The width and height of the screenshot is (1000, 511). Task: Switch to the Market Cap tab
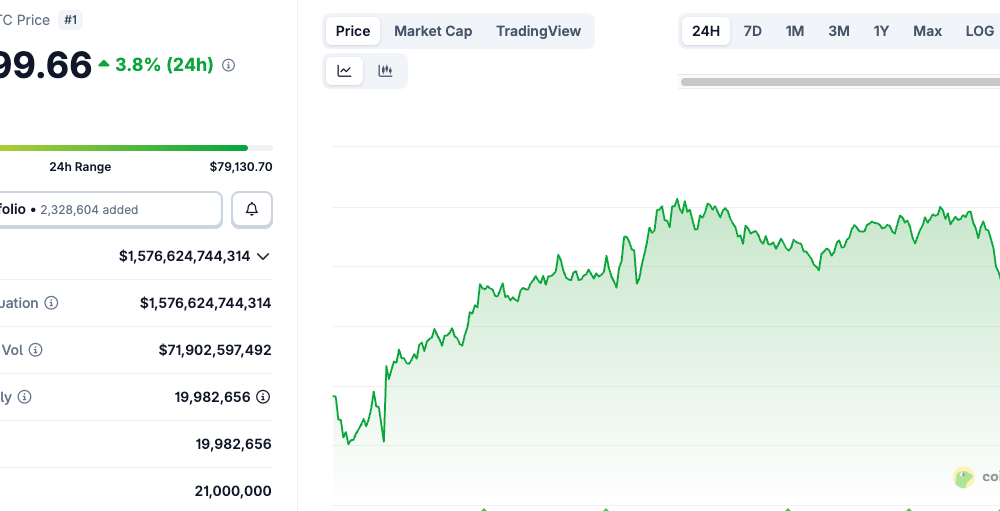[x=433, y=31]
